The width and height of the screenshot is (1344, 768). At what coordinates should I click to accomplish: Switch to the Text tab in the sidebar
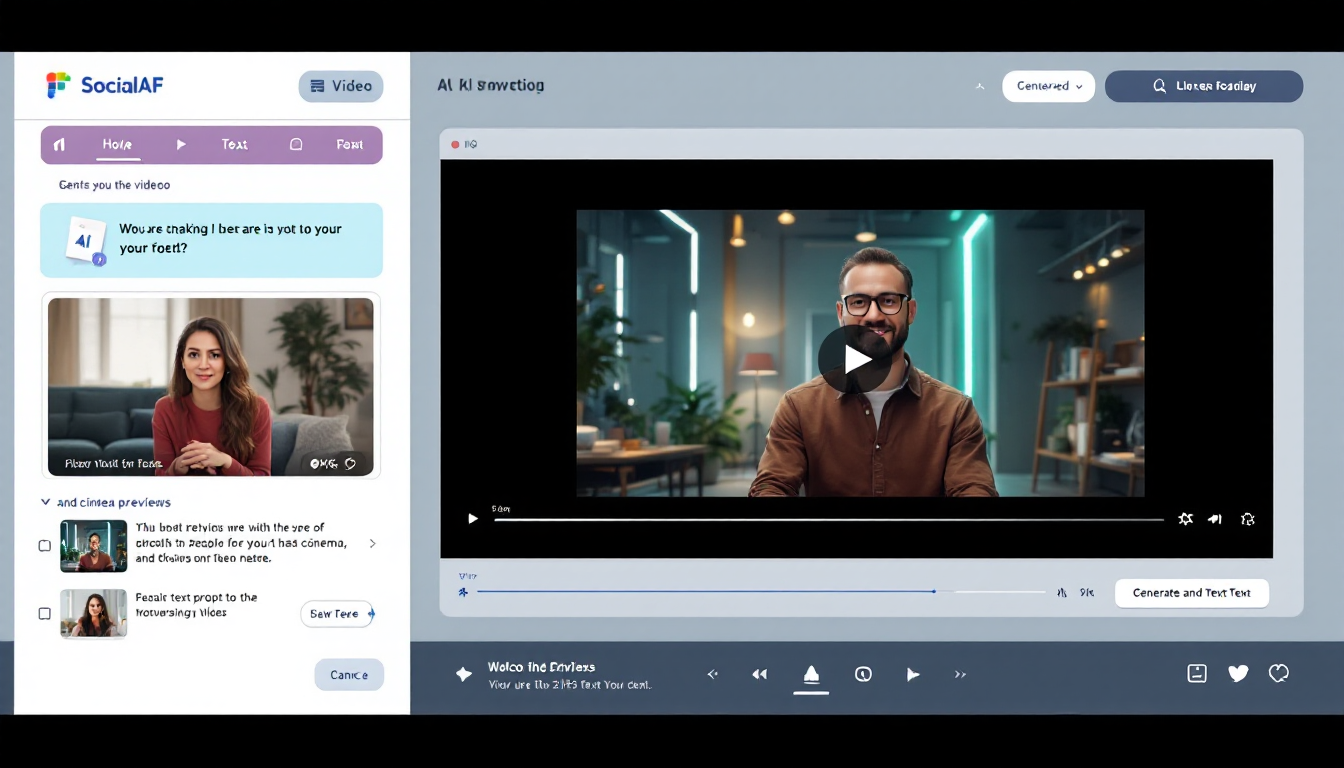(x=234, y=144)
